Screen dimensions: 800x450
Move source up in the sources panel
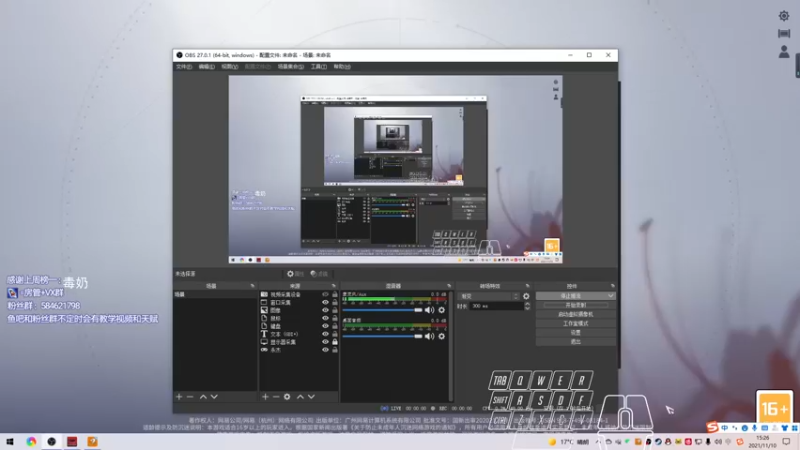pyautogui.click(x=301, y=396)
